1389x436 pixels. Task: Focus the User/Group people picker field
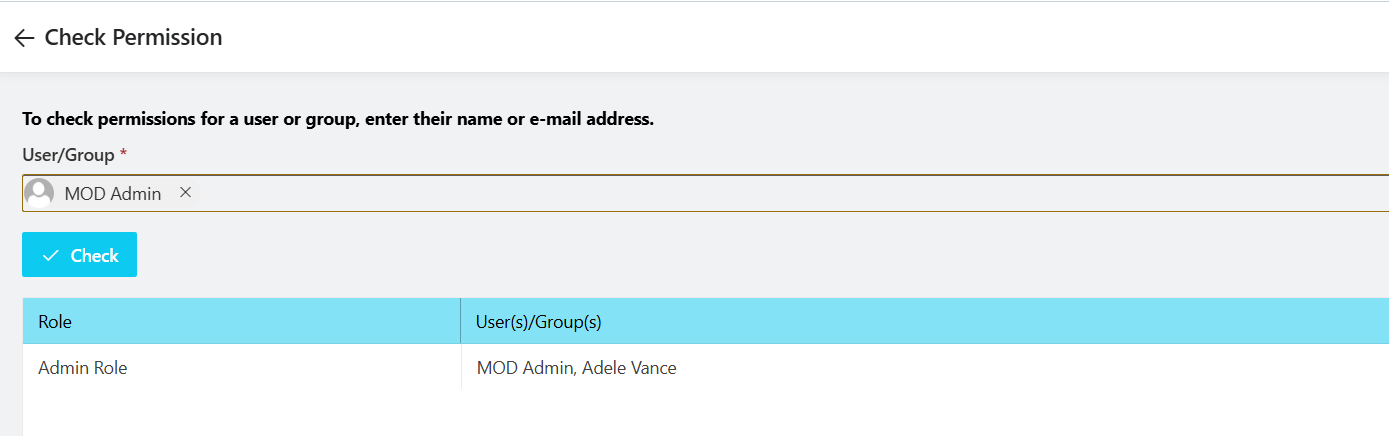point(705,193)
